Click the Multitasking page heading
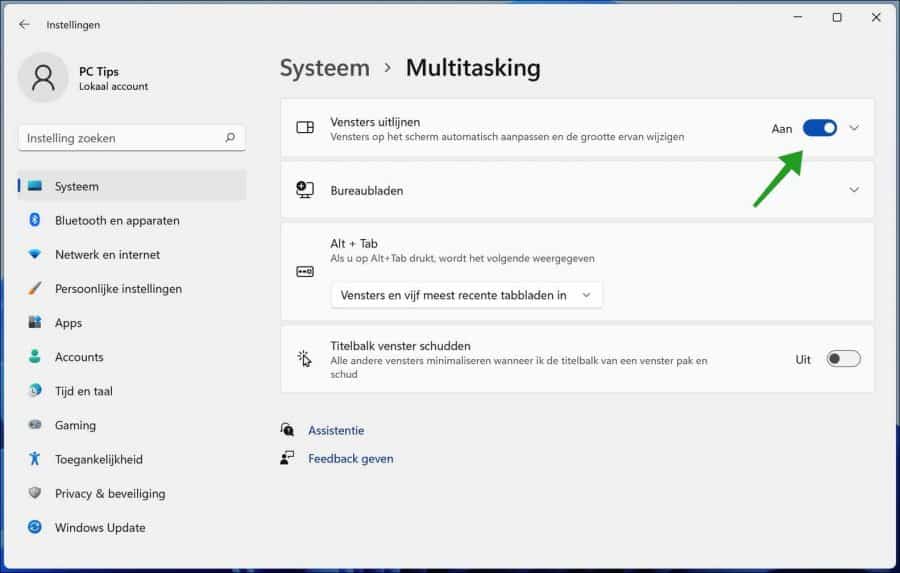This screenshot has height=573, width=900. pyautogui.click(x=473, y=68)
